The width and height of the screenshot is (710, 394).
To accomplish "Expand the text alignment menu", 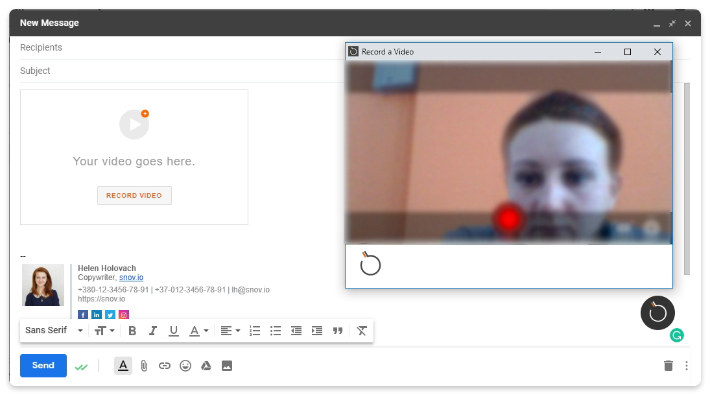I will (230, 331).
